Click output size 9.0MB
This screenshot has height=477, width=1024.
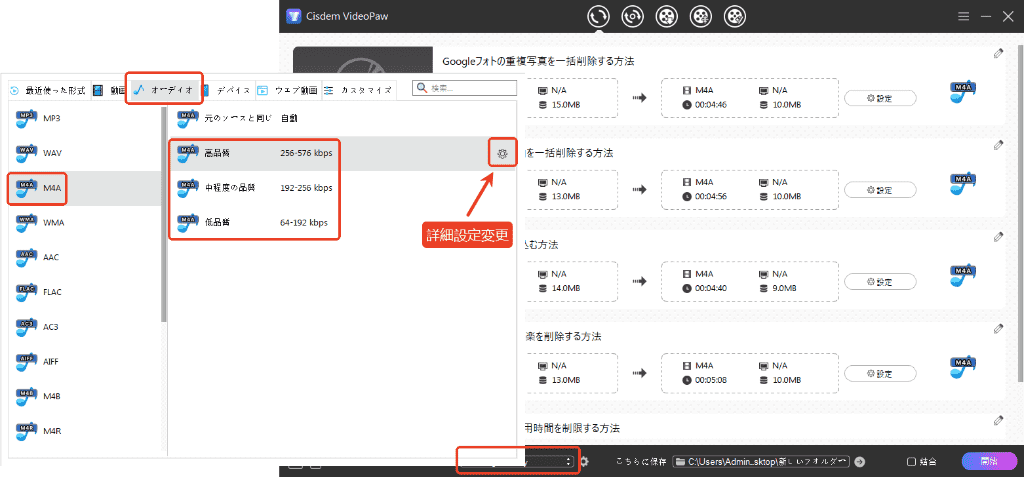click(784, 288)
